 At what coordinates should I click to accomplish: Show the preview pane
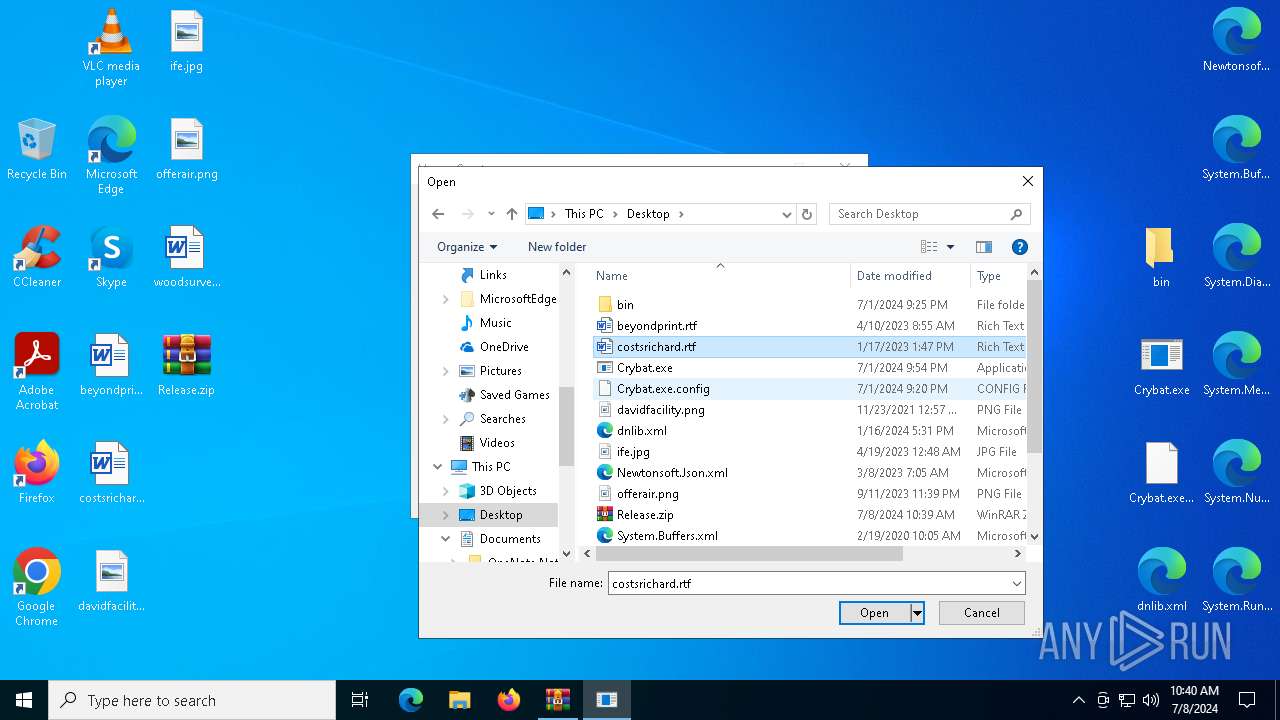pyautogui.click(x=984, y=247)
